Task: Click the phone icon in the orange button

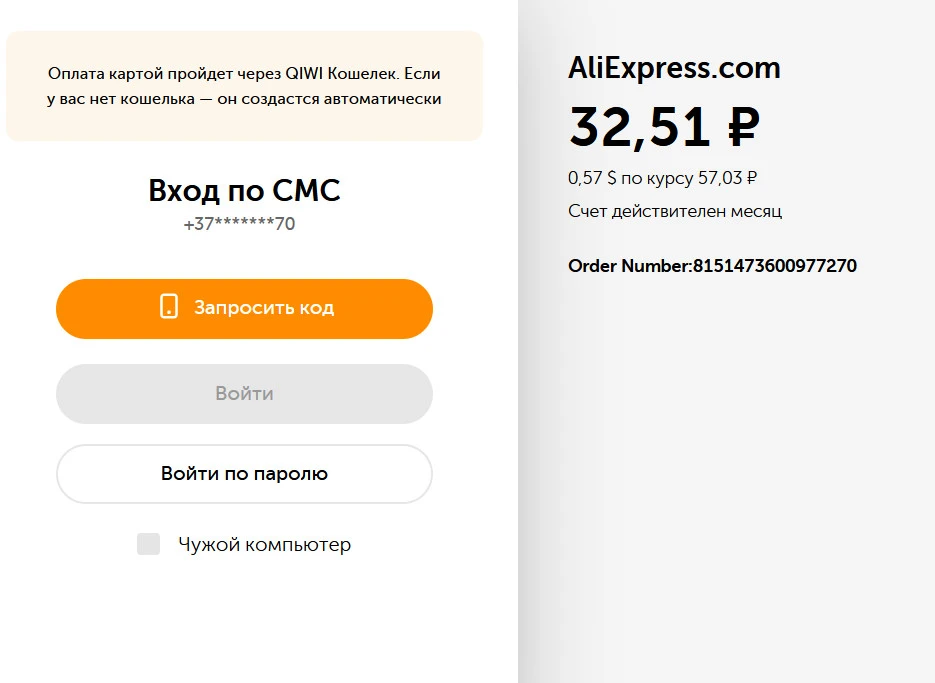Action: click(x=169, y=307)
